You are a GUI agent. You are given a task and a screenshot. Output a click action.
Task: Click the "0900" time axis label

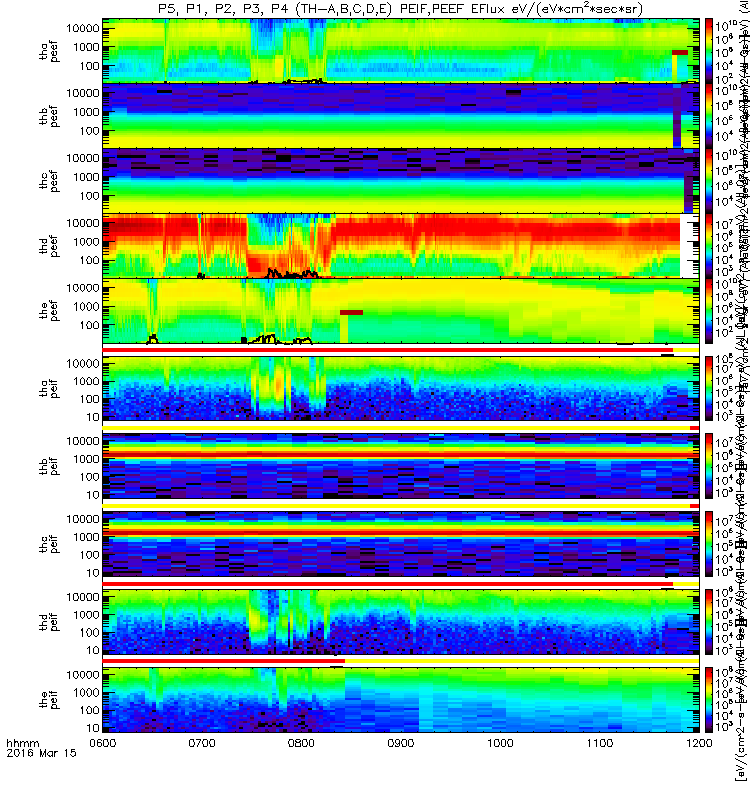[401, 743]
